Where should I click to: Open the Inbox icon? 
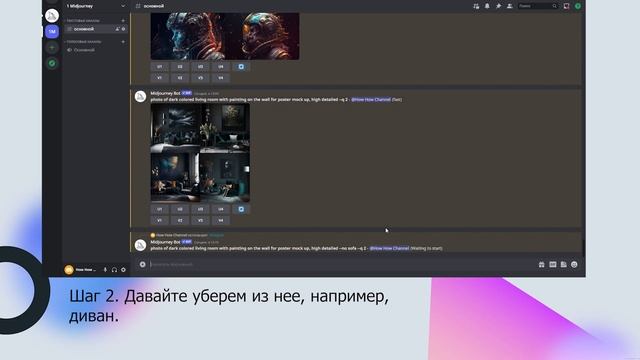click(567, 6)
